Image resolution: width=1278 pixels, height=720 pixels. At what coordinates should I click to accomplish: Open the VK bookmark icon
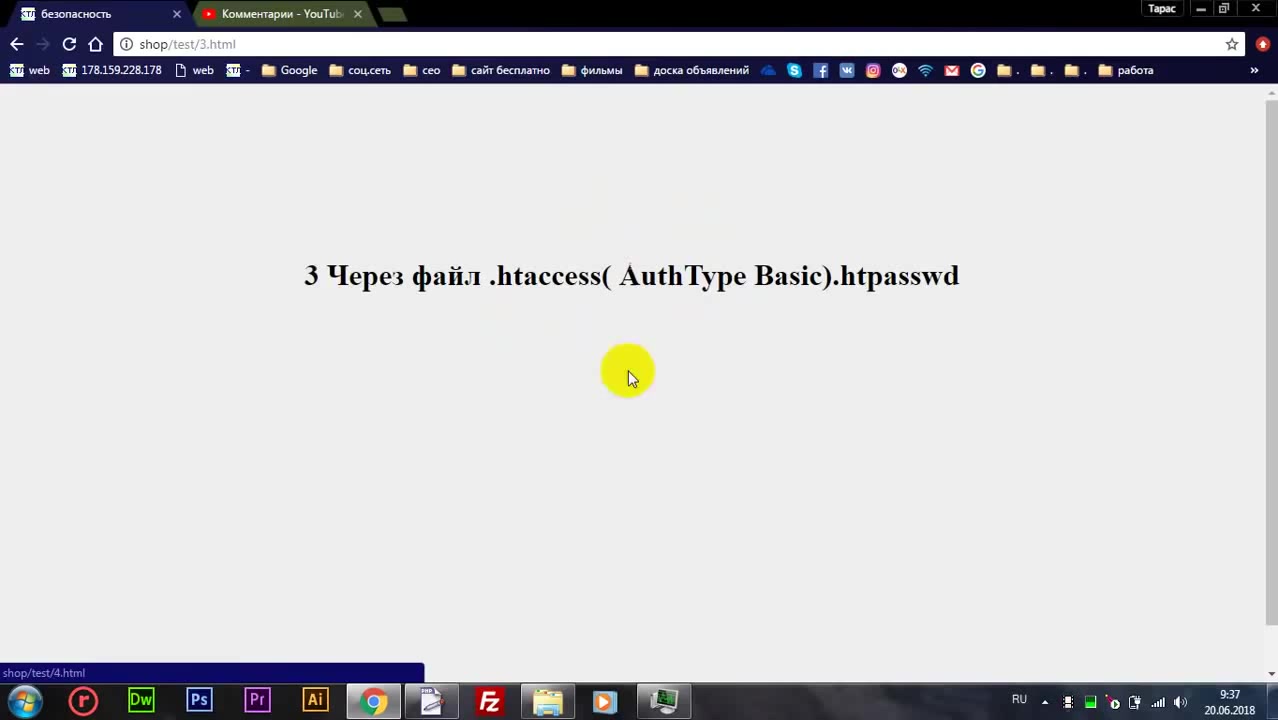847,70
